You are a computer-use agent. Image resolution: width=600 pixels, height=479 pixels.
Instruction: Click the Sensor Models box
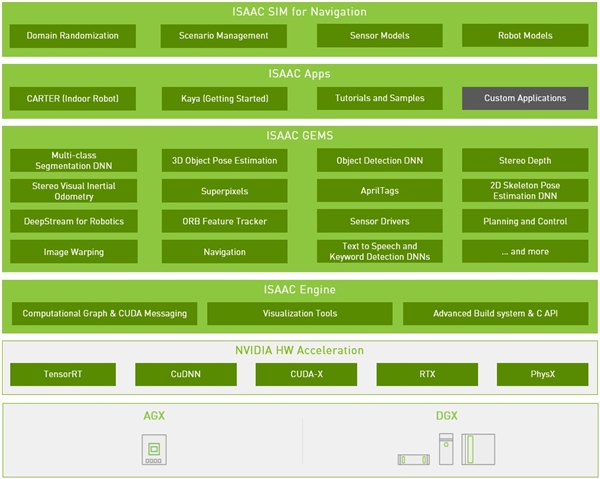(380, 36)
